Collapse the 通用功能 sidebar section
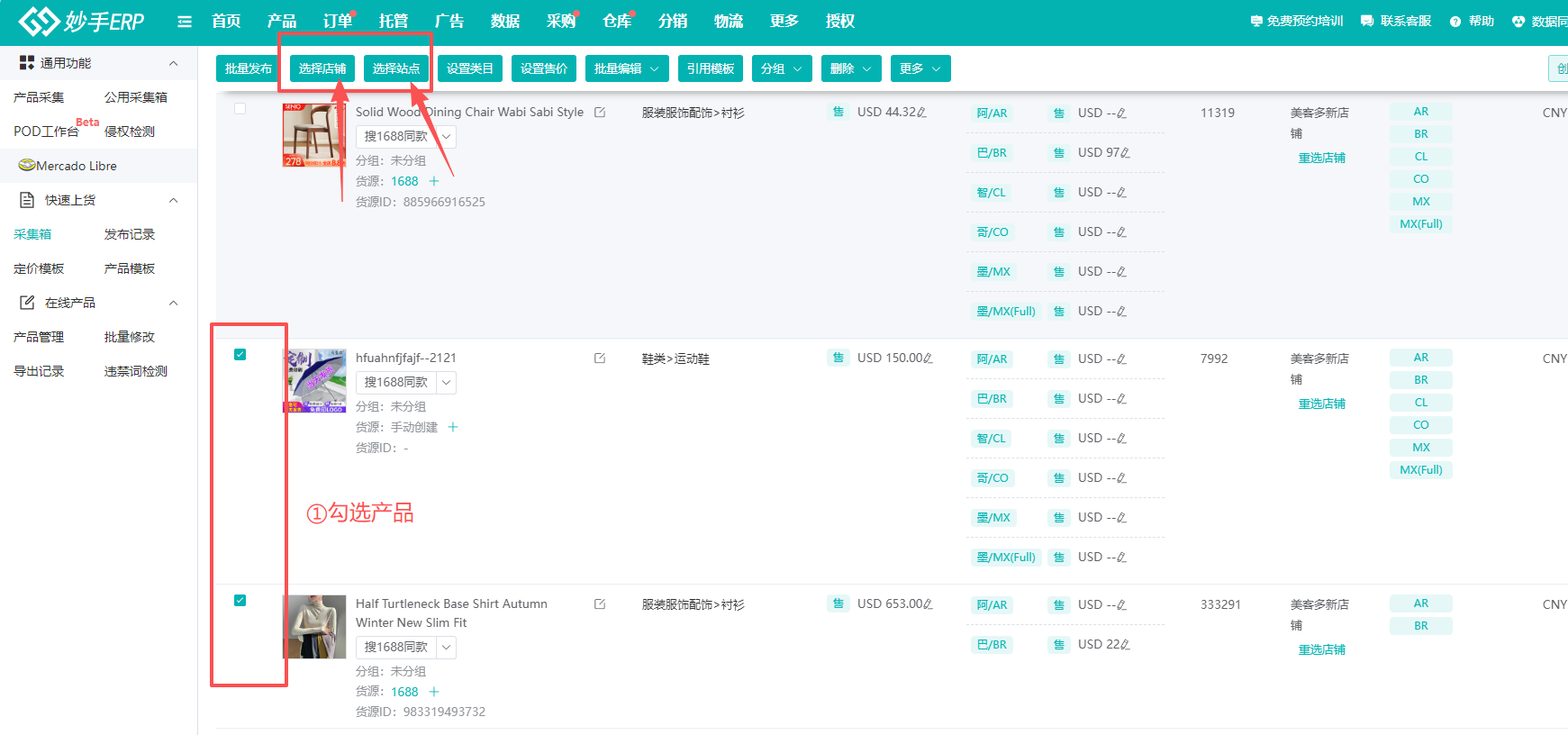Viewport: 1568px width, 735px height. (x=174, y=63)
